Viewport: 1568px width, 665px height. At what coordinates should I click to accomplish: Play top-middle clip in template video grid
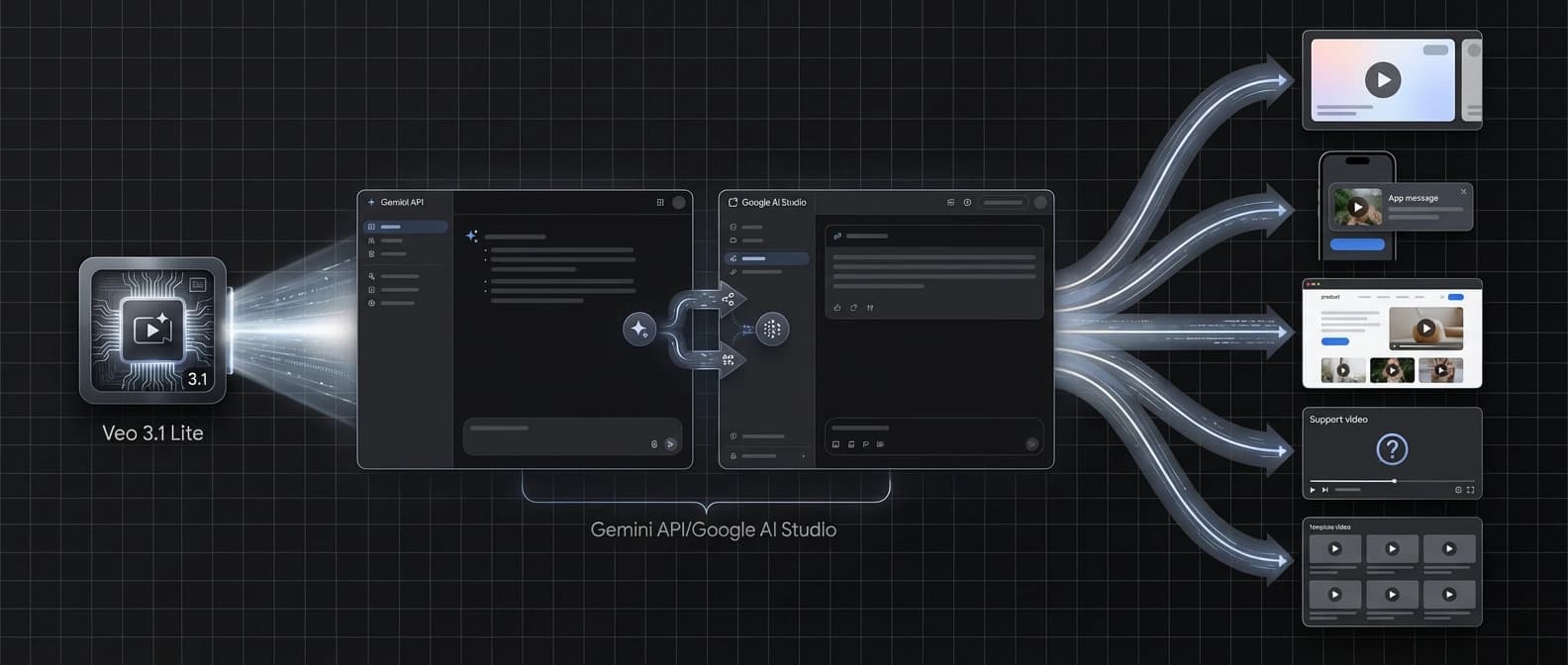click(x=1392, y=548)
